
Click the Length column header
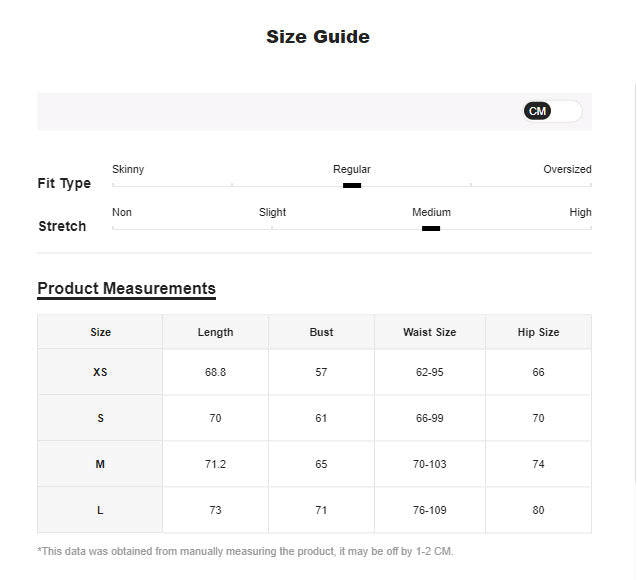tap(215, 332)
